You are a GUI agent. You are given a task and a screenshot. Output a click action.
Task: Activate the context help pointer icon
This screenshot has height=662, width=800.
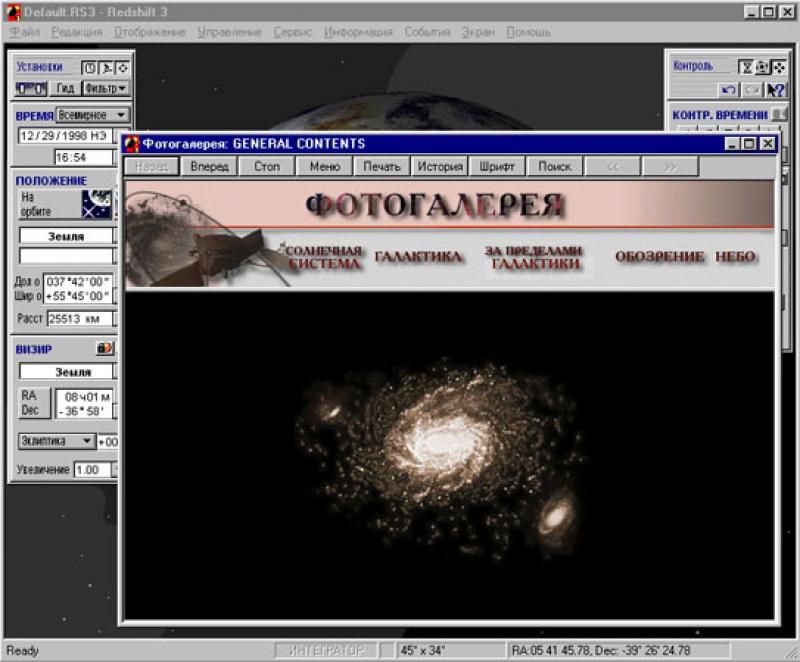click(776, 90)
